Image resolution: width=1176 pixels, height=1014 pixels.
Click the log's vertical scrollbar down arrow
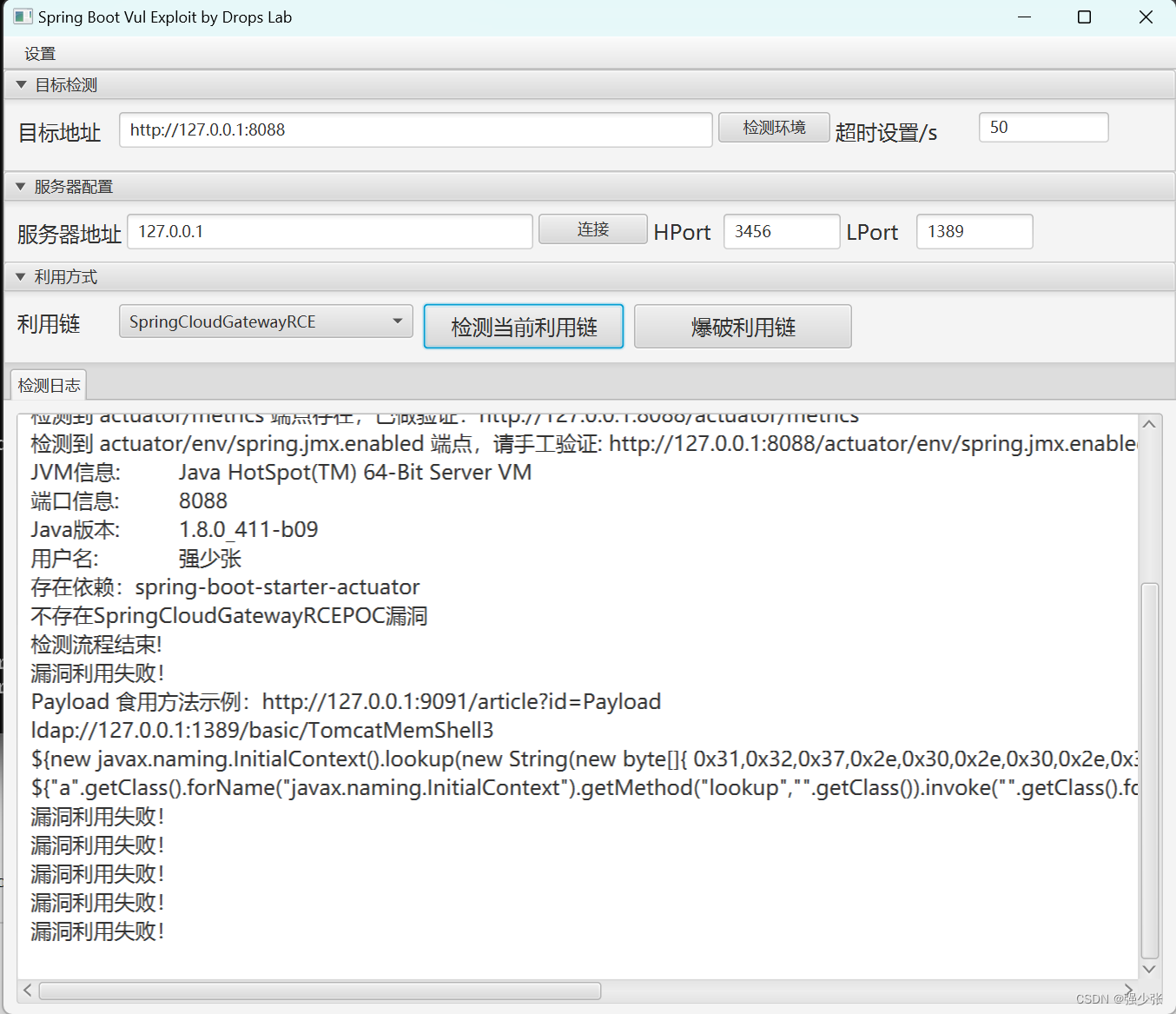tap(1149, 969)
